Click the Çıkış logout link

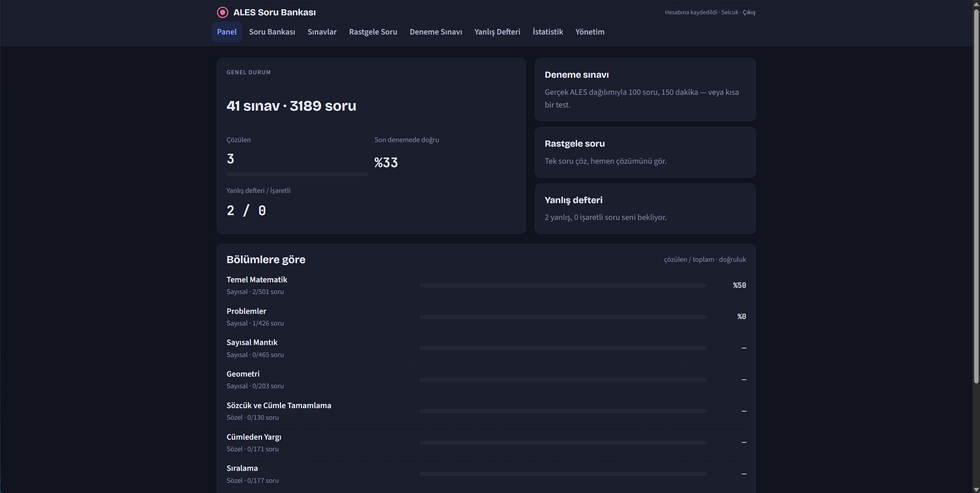click(749, 12)
